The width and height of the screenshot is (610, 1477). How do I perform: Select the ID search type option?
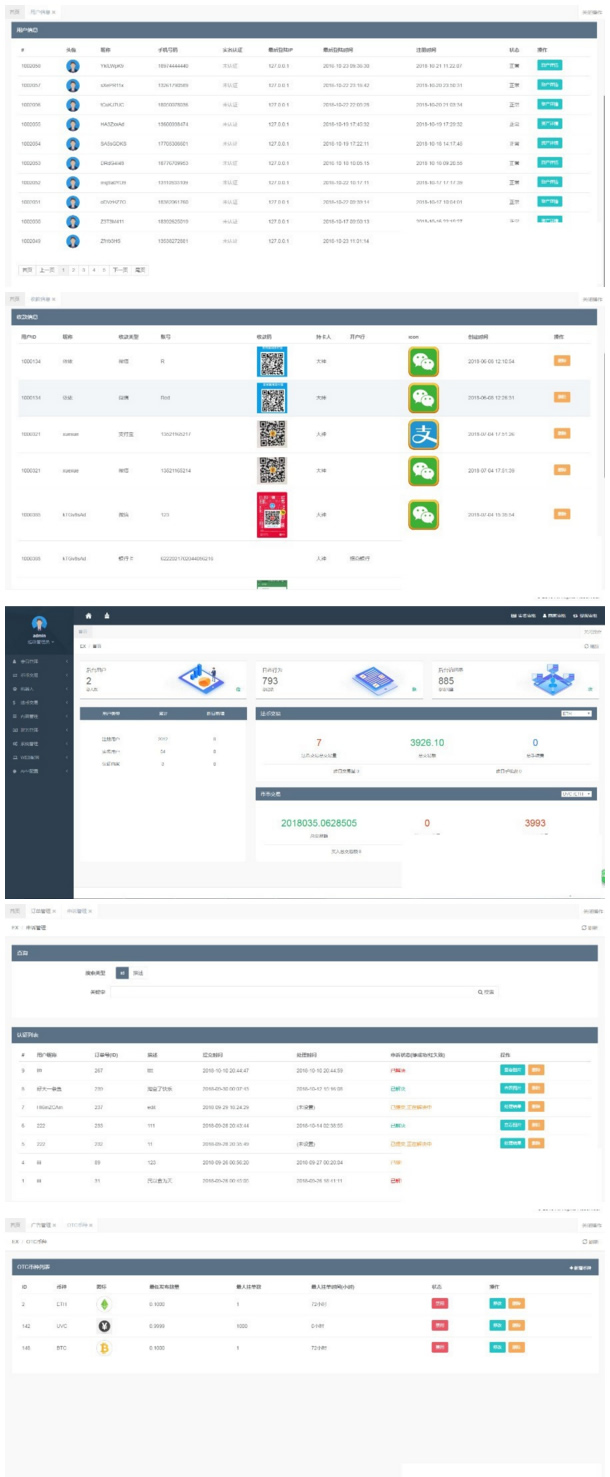tap(122, 971)
